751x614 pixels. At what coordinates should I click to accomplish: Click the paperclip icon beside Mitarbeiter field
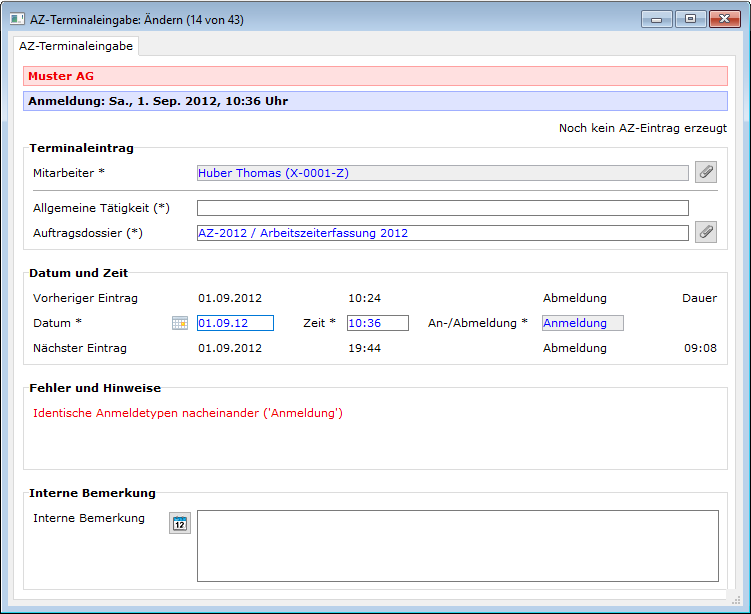pyautogui.click(x=706, y=172)
